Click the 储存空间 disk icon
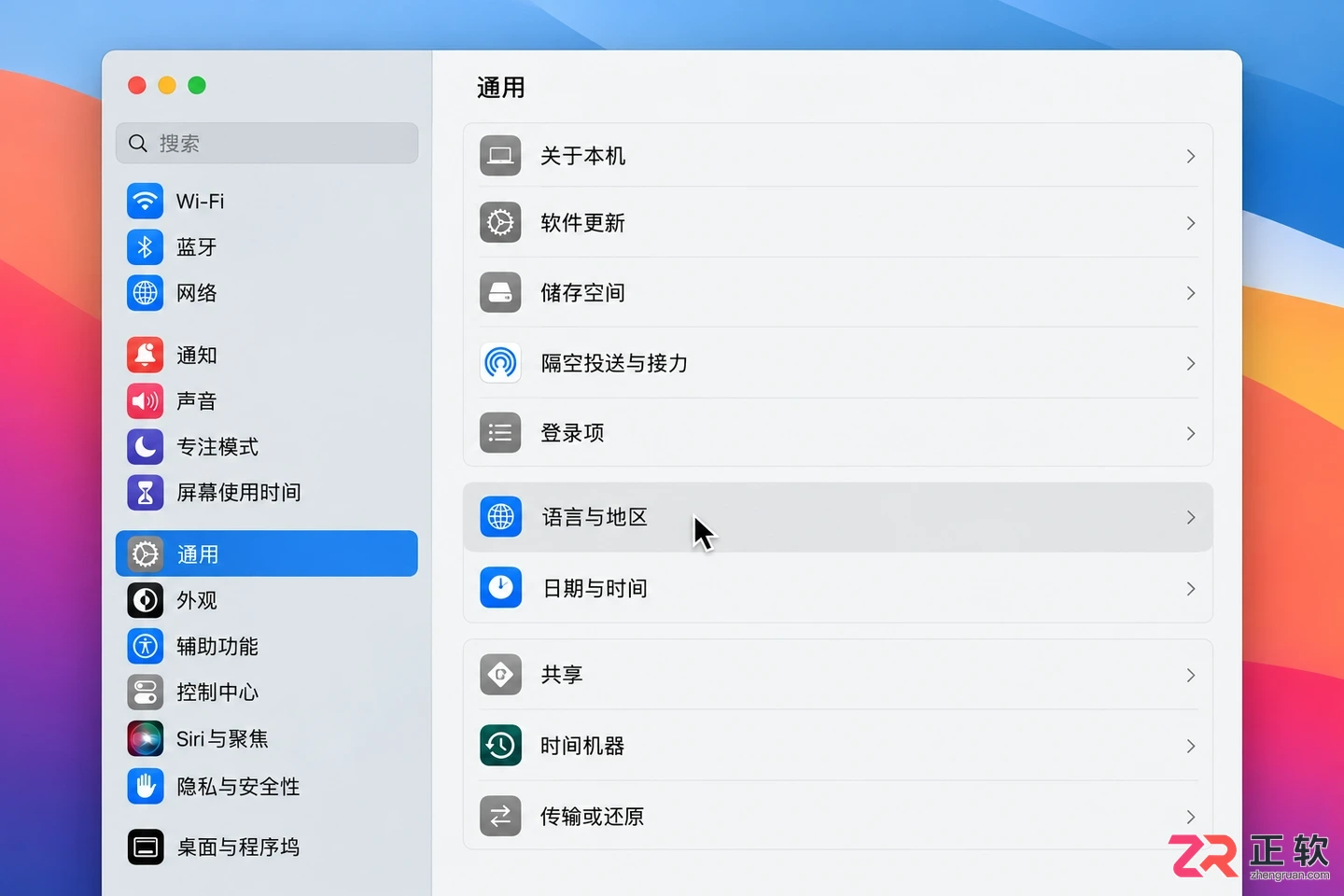 pos(500,293)
